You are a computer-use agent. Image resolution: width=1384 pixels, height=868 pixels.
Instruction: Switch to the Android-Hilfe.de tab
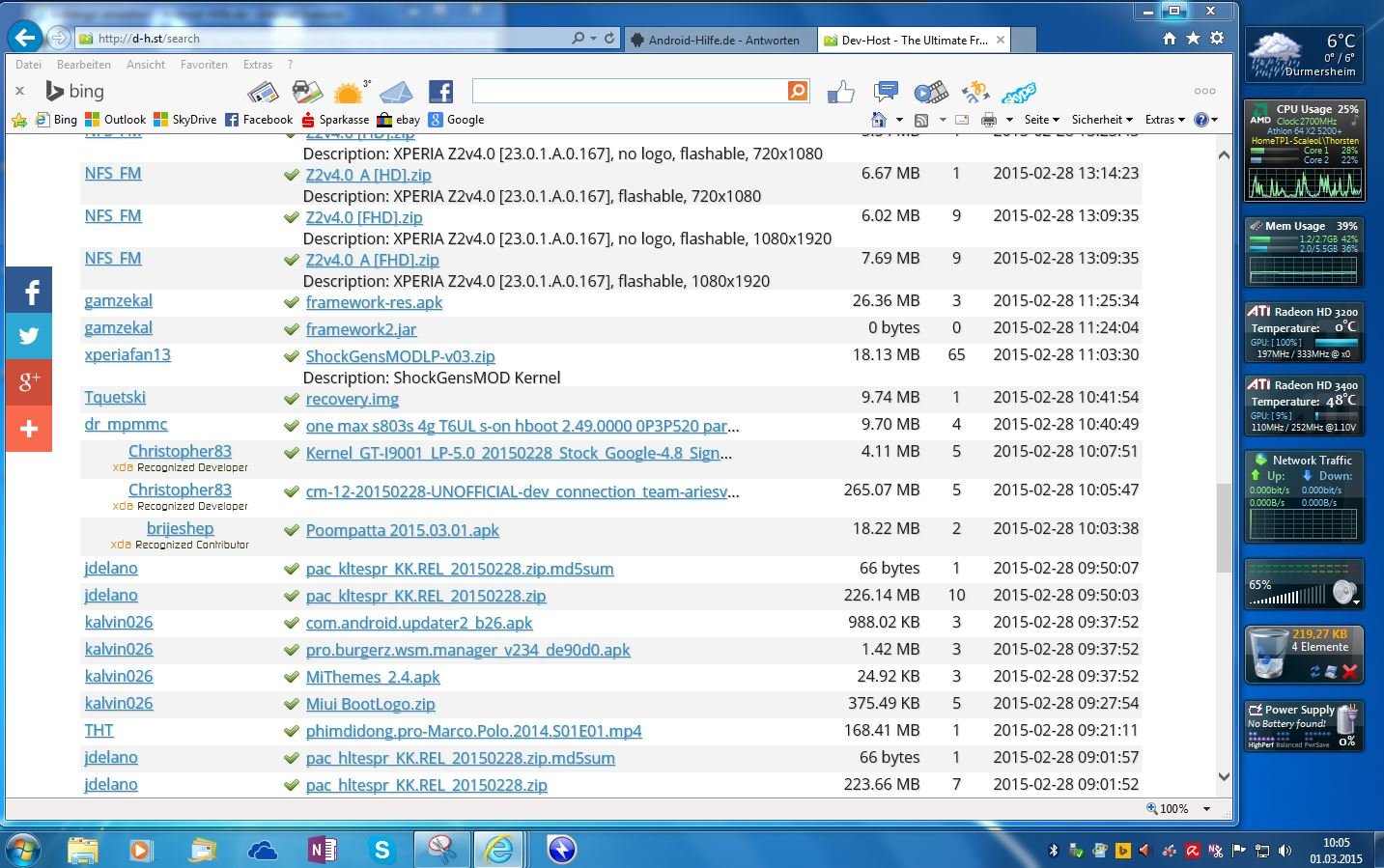pyautogui.click(x=720, y=40)
